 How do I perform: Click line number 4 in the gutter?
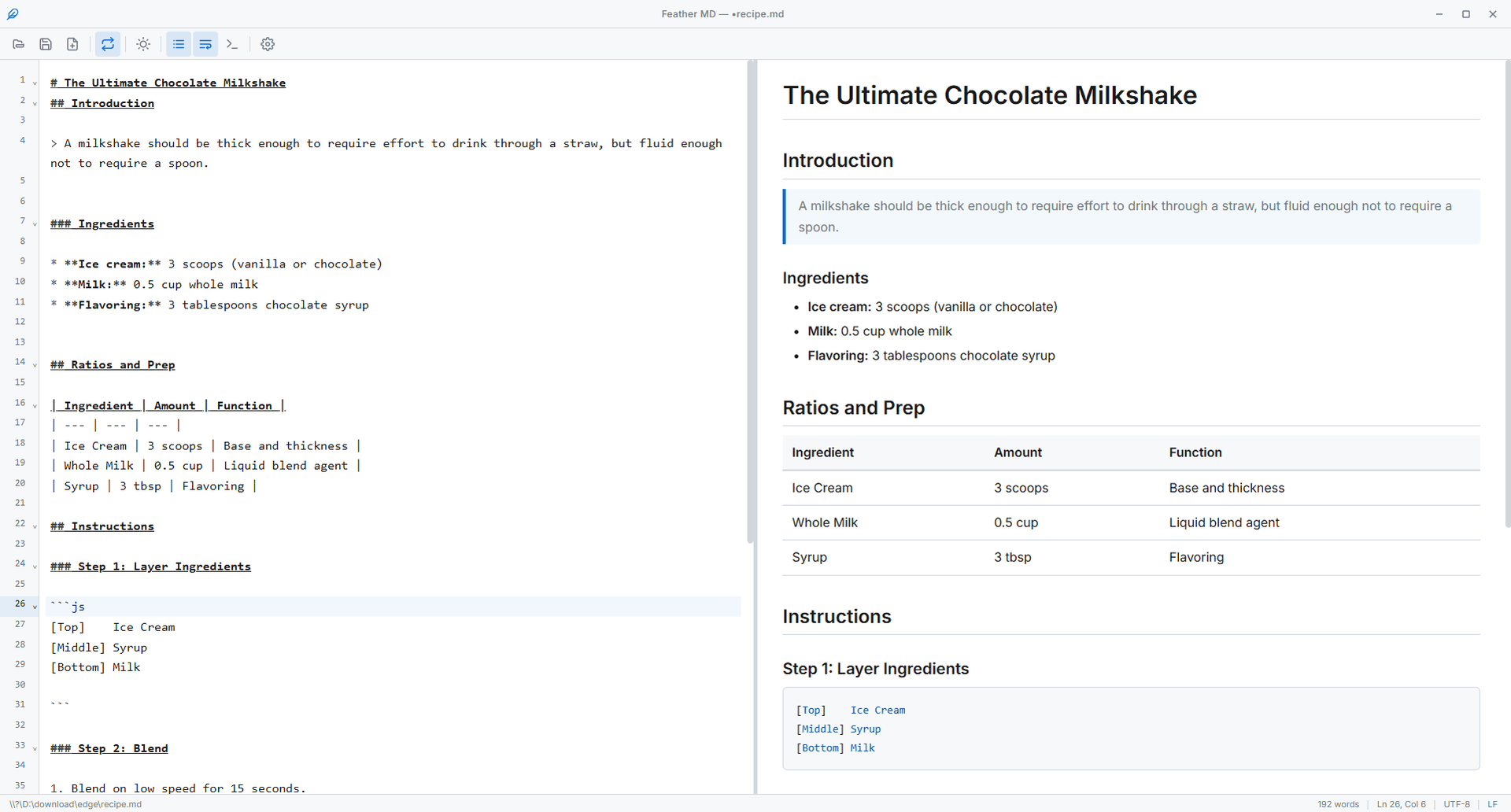[x=23, y=140]
